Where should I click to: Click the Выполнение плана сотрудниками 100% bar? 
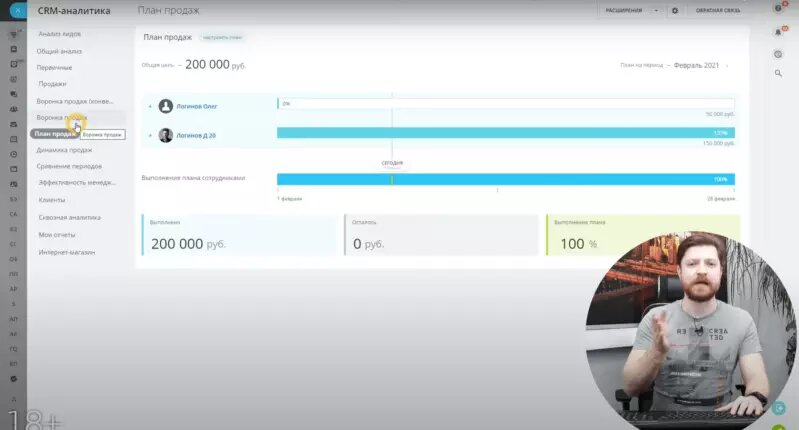(505, 179)
